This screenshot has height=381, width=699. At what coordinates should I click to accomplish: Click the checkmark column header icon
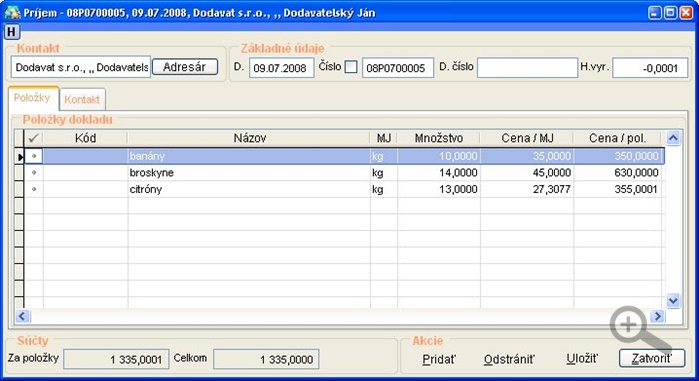point(33,138)
